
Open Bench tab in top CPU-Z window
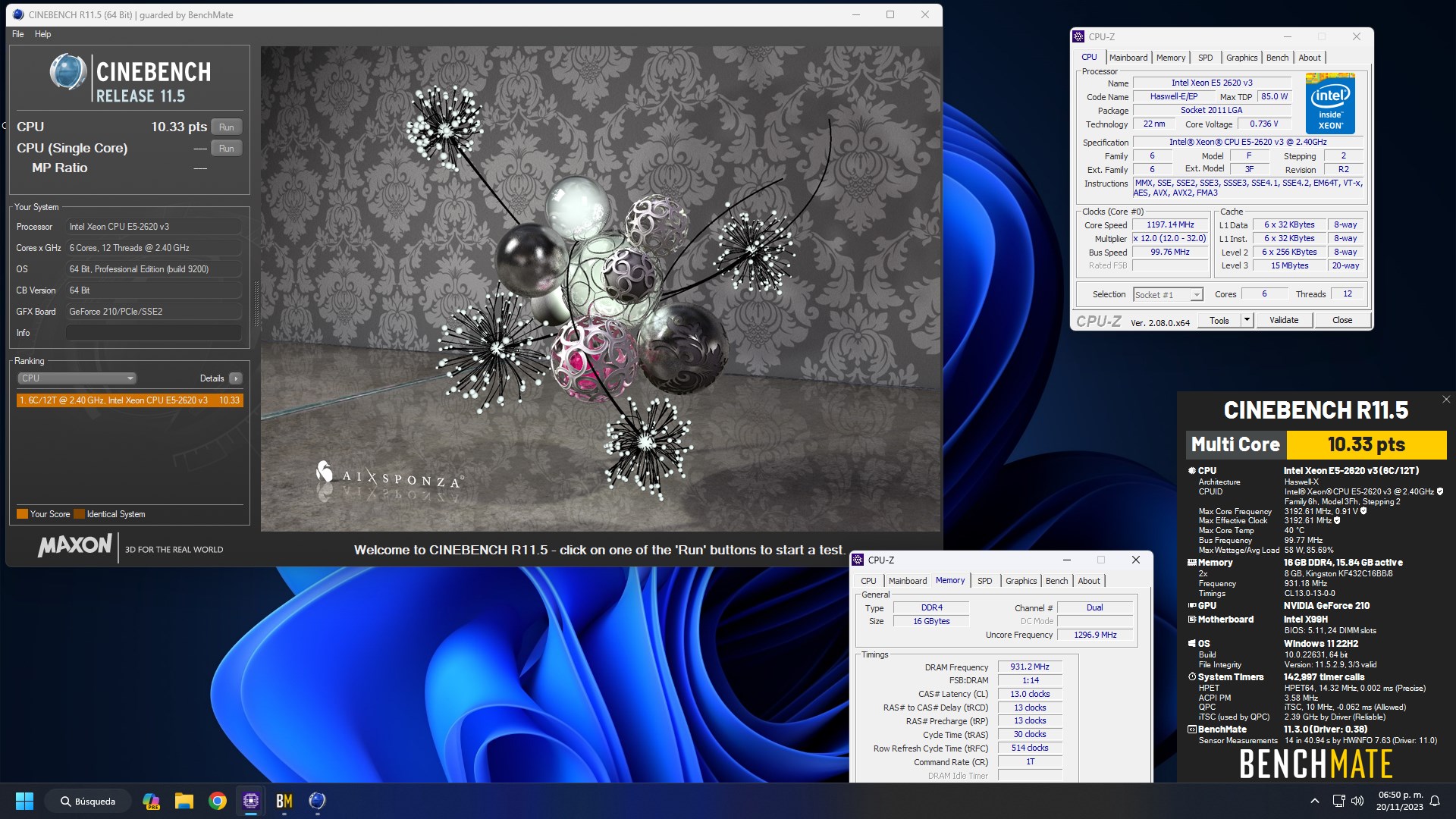[x=1277, y=58]
